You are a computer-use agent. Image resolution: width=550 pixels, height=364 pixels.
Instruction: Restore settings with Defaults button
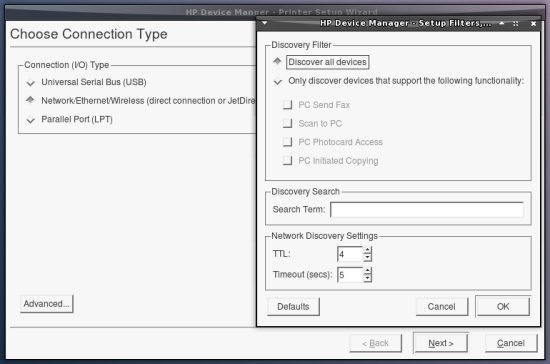click(x=293, y=306)
